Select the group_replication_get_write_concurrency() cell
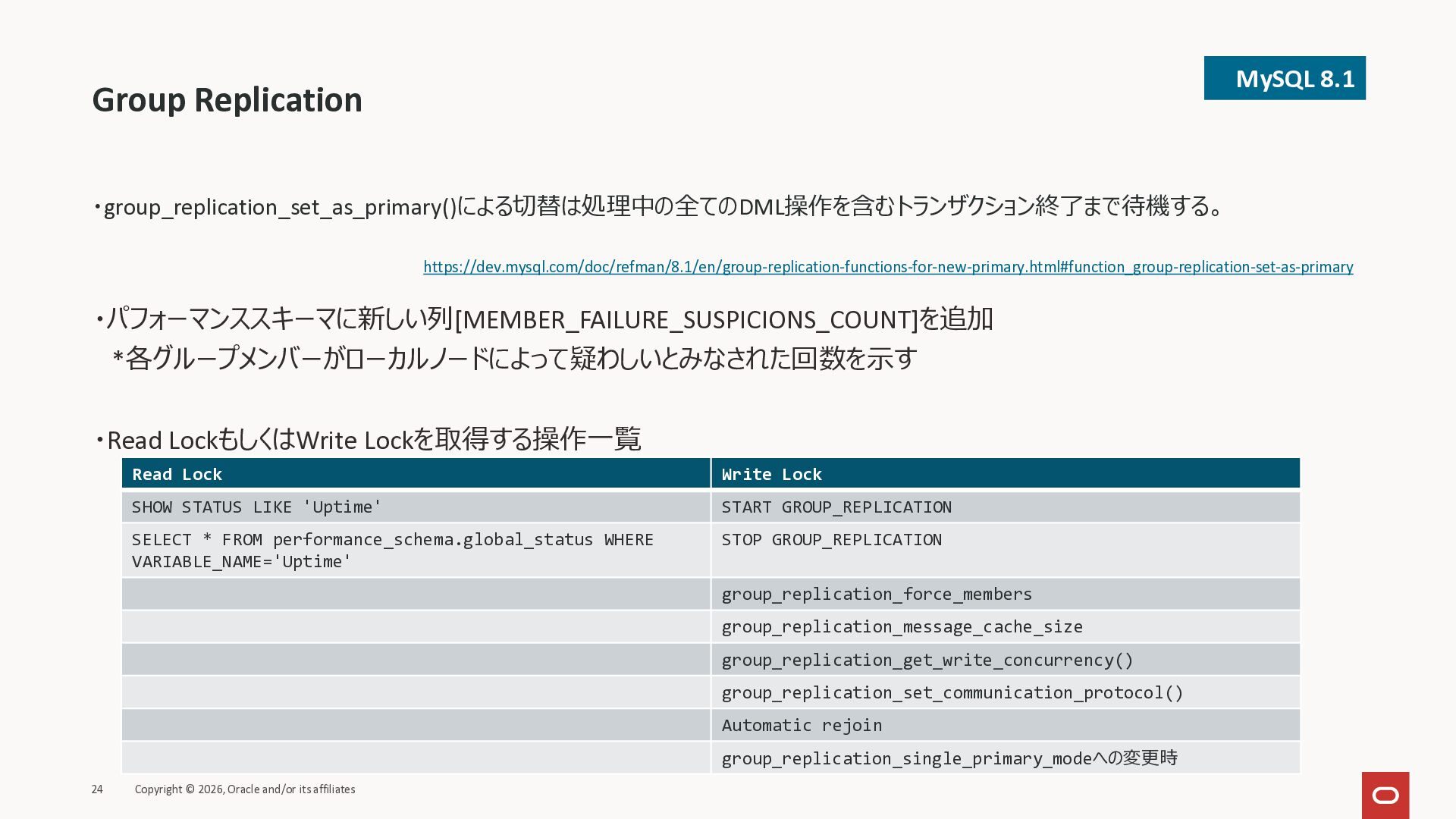This screenshot has width=1456, height=819. click(927, 660)
